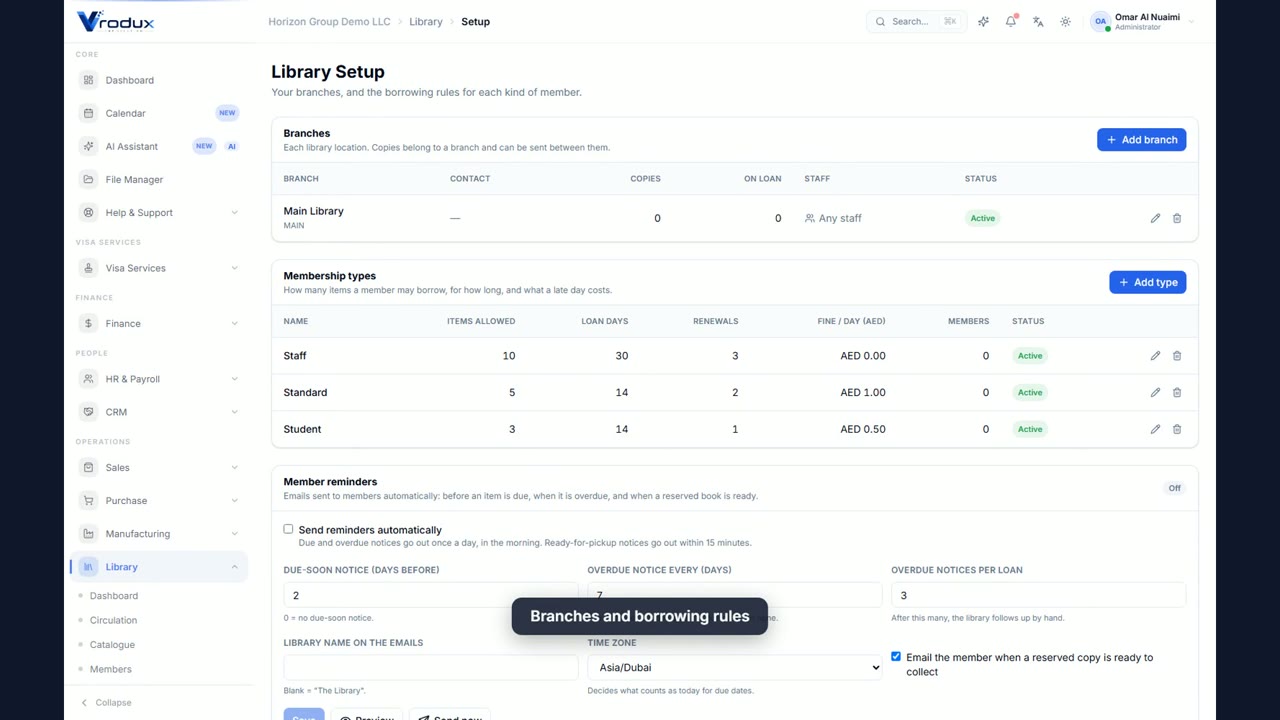Expand Help & Support menu
Screen dimensions: 1280x720
tap(159, 212)
